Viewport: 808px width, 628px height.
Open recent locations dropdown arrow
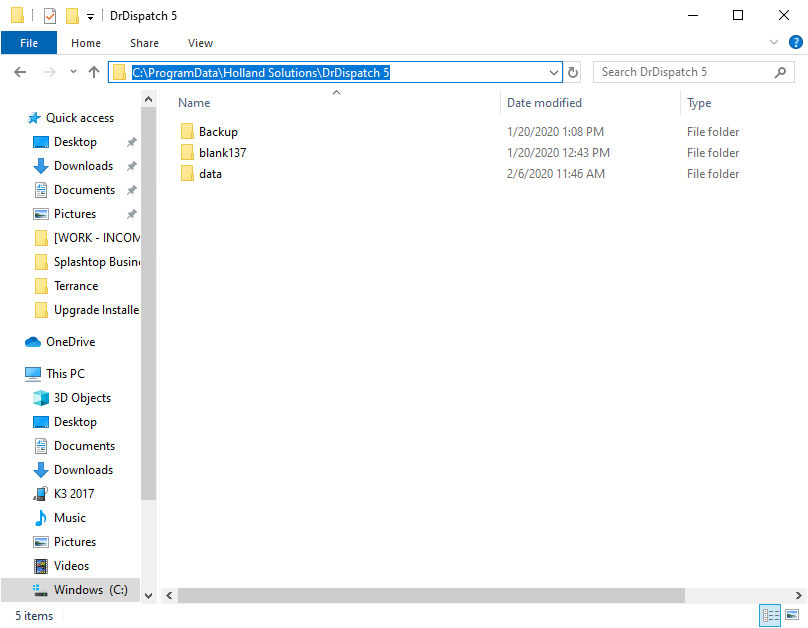(x=73, y=72)
